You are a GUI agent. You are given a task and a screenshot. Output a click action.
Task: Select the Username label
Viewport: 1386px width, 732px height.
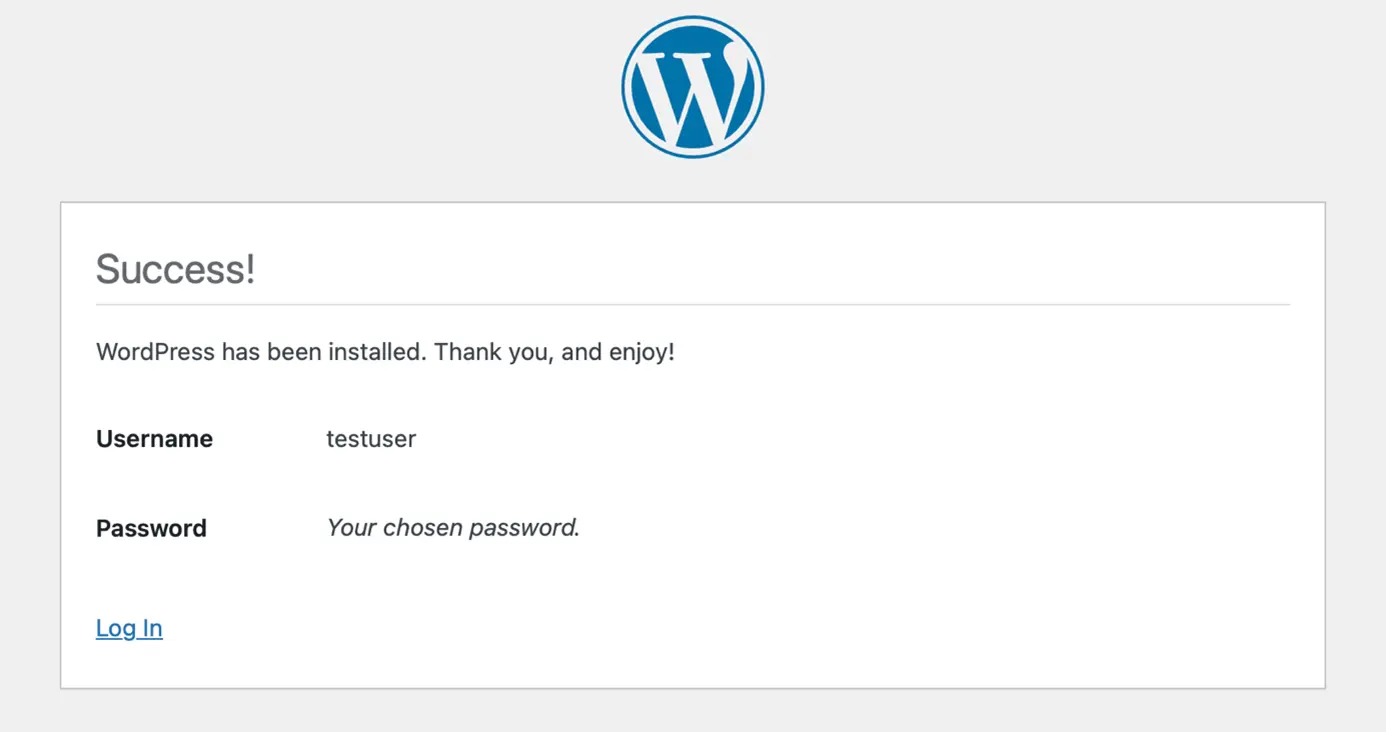[x=154, y=438]
